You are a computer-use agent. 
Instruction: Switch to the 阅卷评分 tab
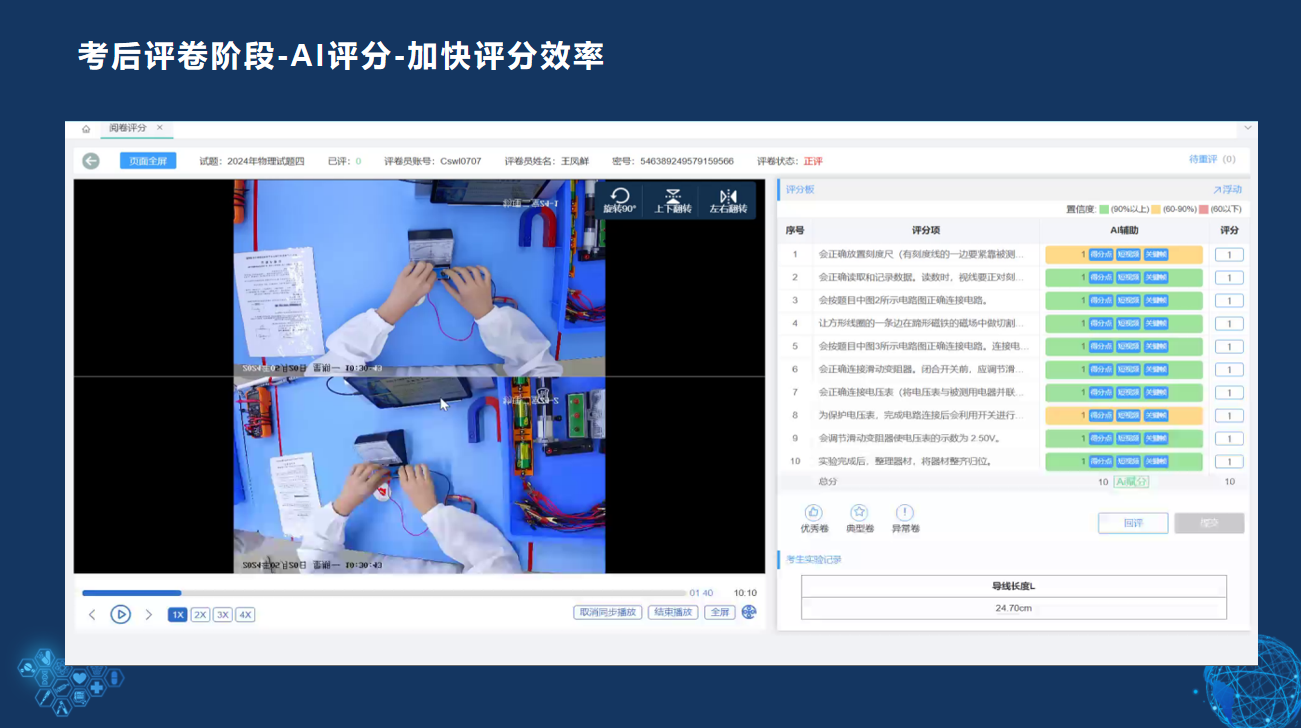tap(127, 129)
